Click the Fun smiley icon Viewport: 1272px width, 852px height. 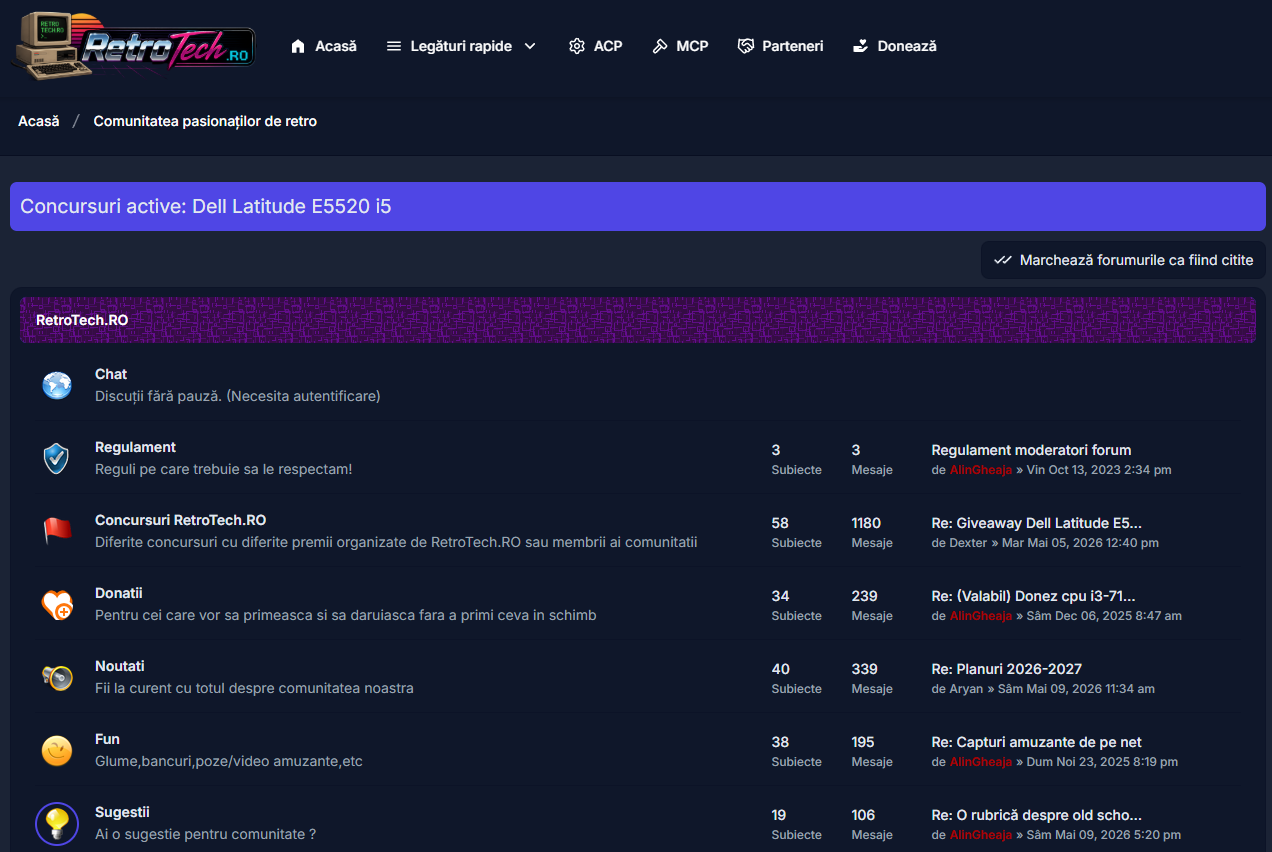click(x=57, y=750)
